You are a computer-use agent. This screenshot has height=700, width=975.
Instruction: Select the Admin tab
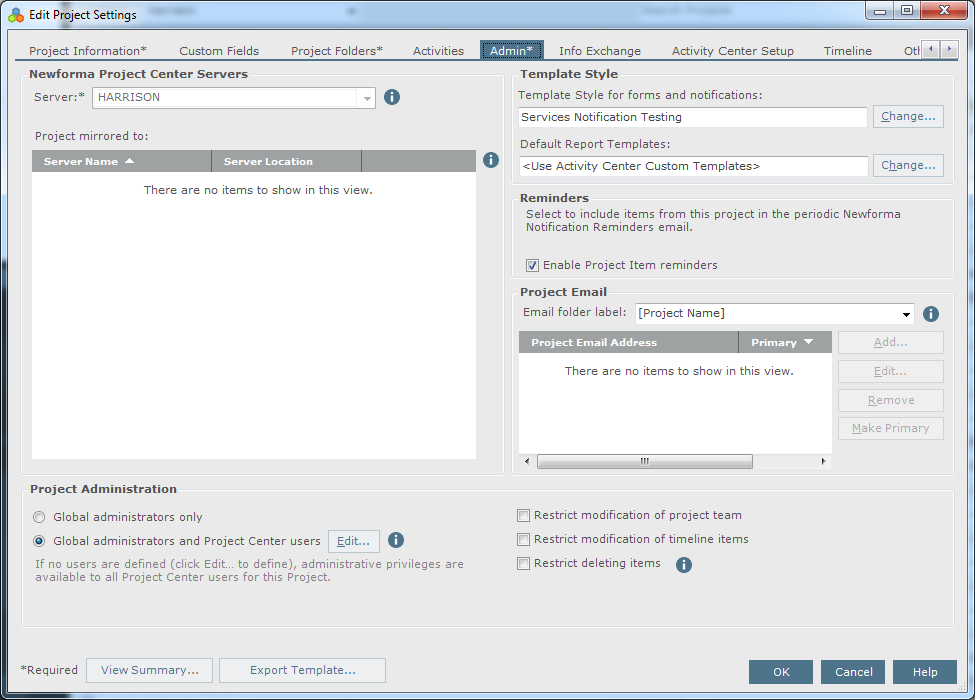pos(511,50)
